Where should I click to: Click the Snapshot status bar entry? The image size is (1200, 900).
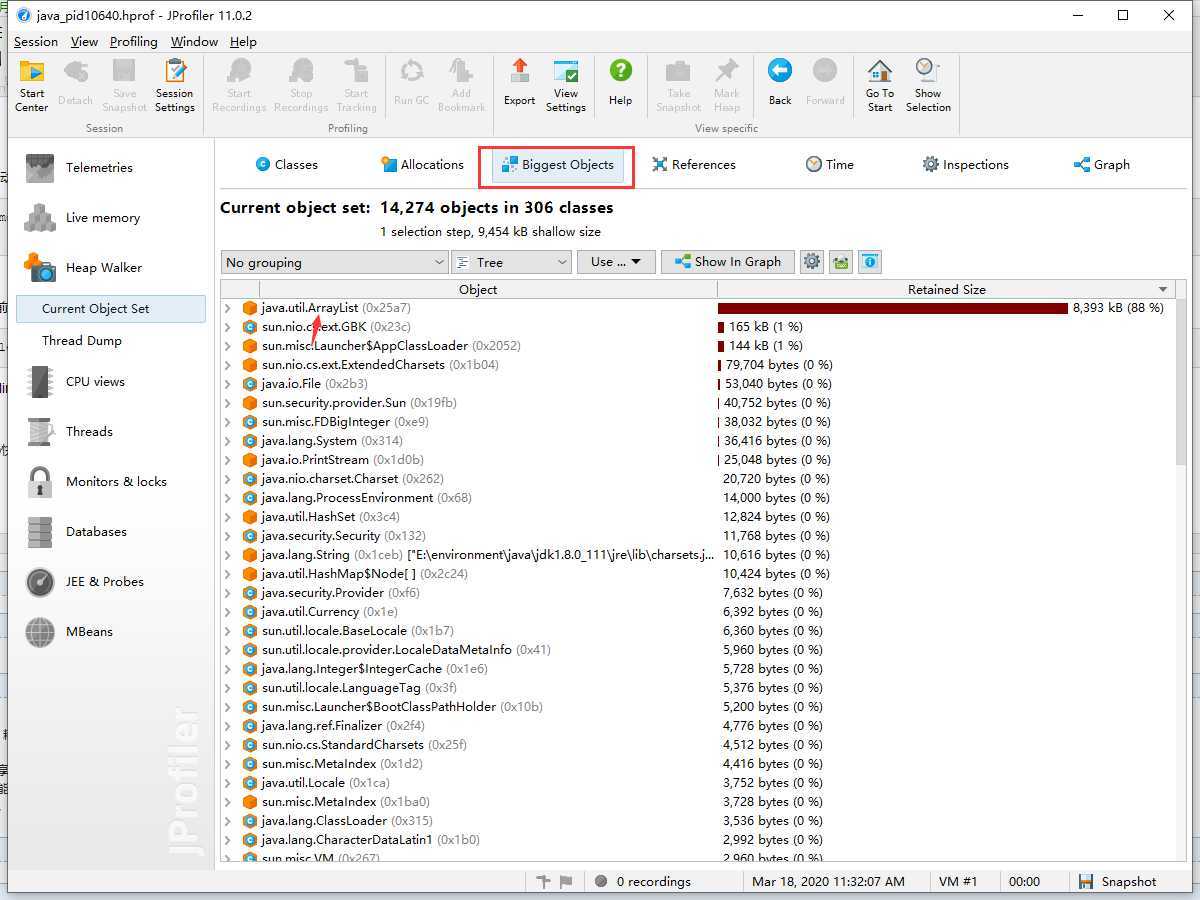pos(1118,882)
